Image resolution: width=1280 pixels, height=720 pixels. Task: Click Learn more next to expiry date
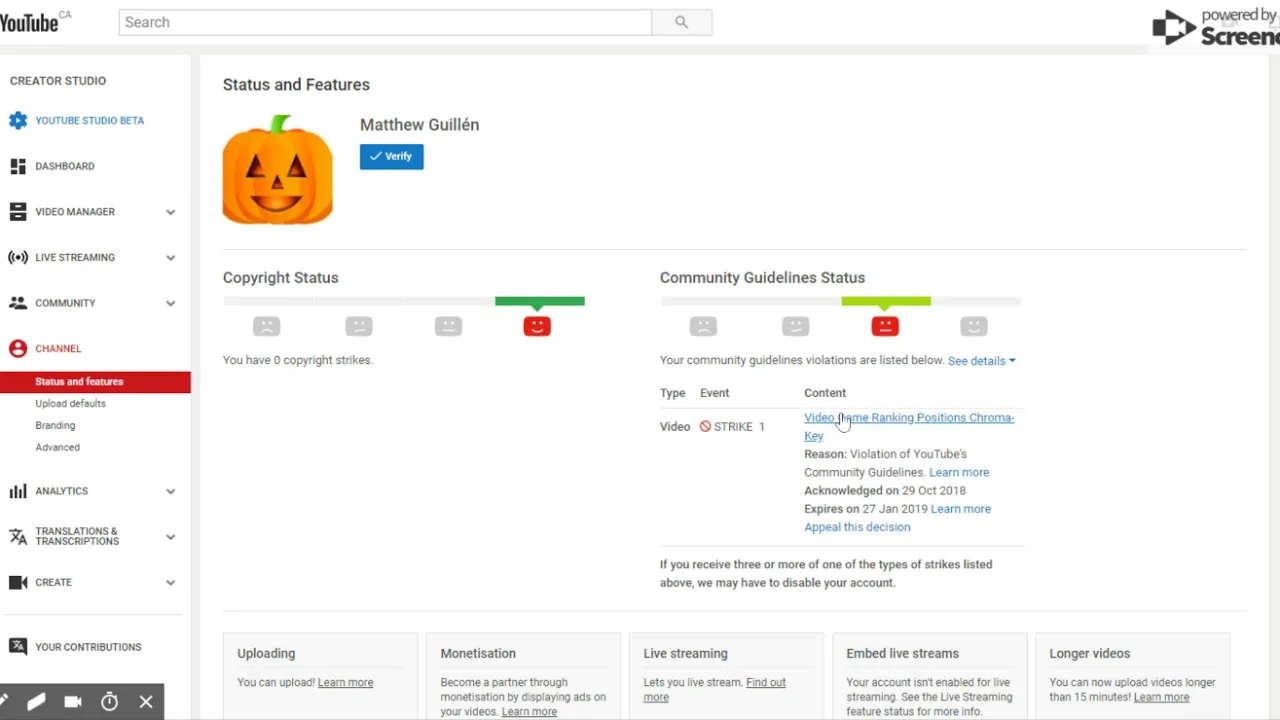[961, 509]
